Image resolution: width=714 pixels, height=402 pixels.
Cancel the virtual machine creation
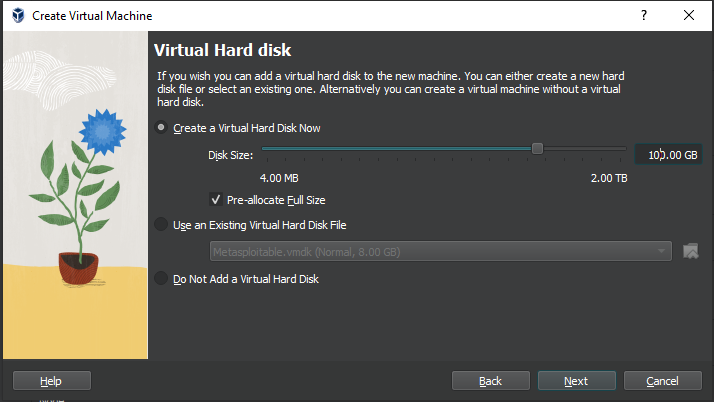point(662,381)
